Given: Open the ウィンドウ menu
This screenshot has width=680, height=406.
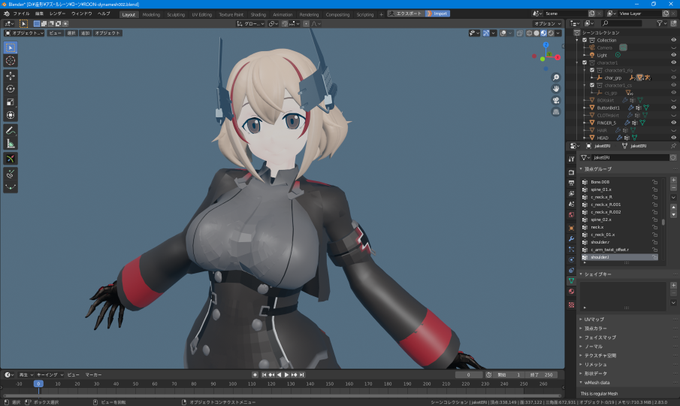Looking at the screenshot, I should pyautogui.click(x=82, y=14).
